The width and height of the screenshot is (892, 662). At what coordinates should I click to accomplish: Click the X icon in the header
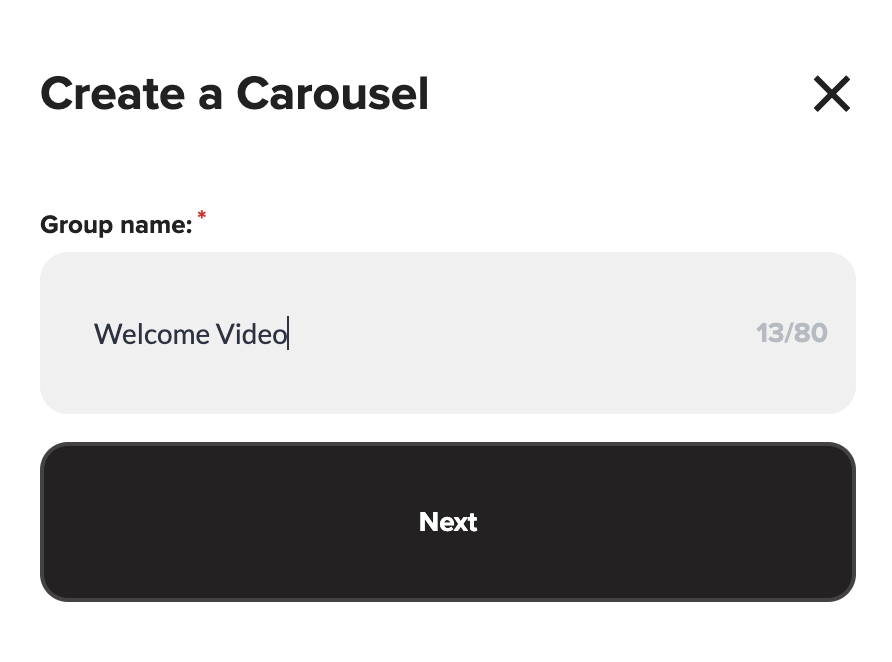tap(831, 95)
